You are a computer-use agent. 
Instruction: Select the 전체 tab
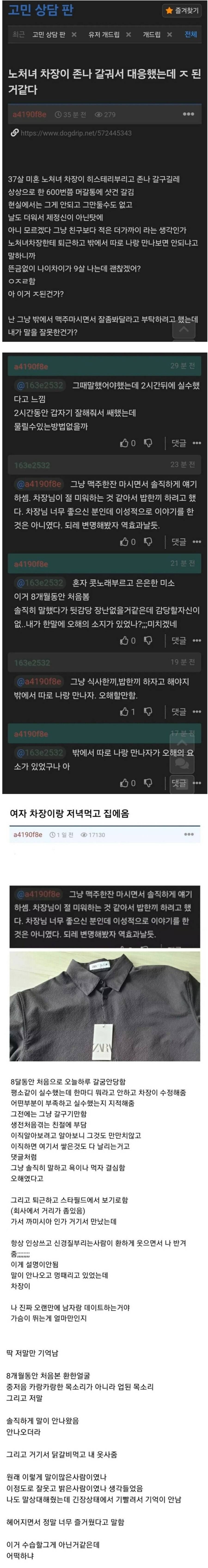[191, 35]
